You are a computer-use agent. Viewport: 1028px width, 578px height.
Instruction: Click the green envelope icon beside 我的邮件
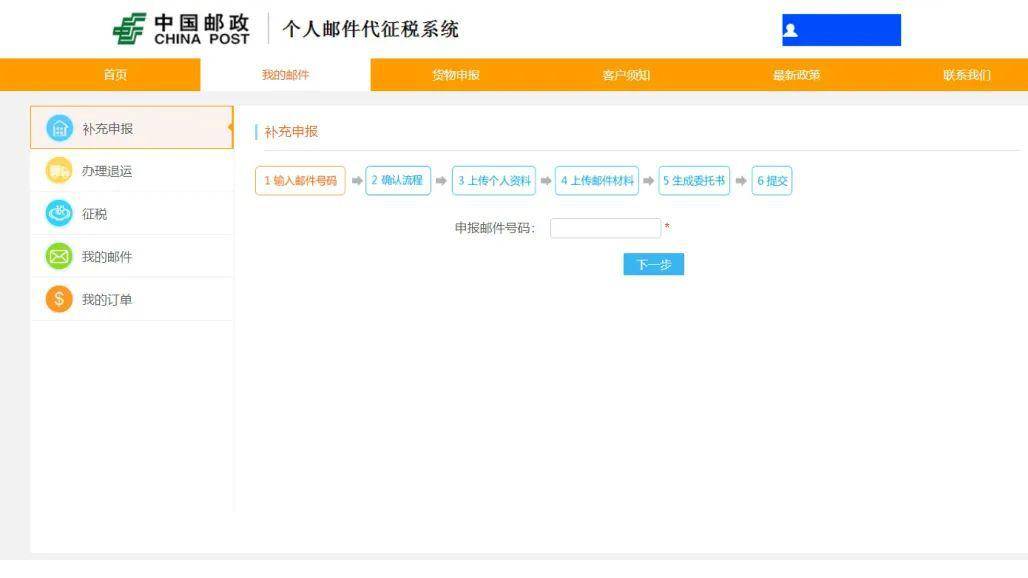pos(59,256)
